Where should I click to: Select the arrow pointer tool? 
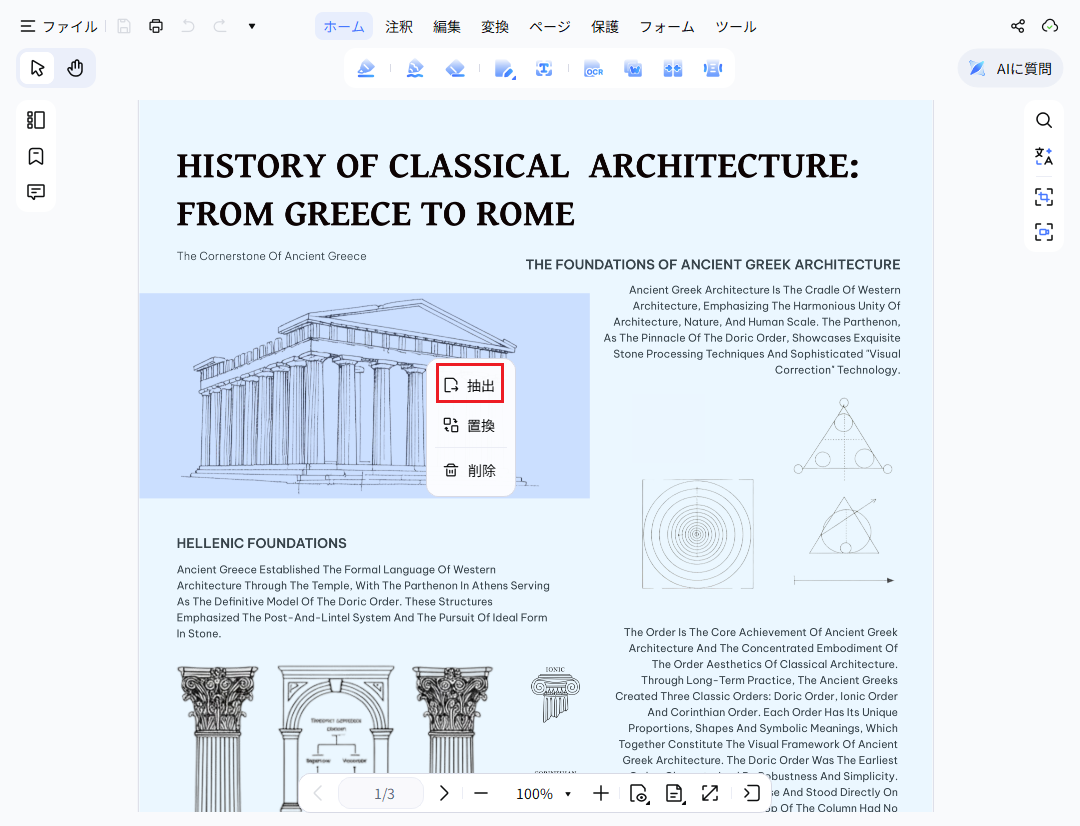37,68
